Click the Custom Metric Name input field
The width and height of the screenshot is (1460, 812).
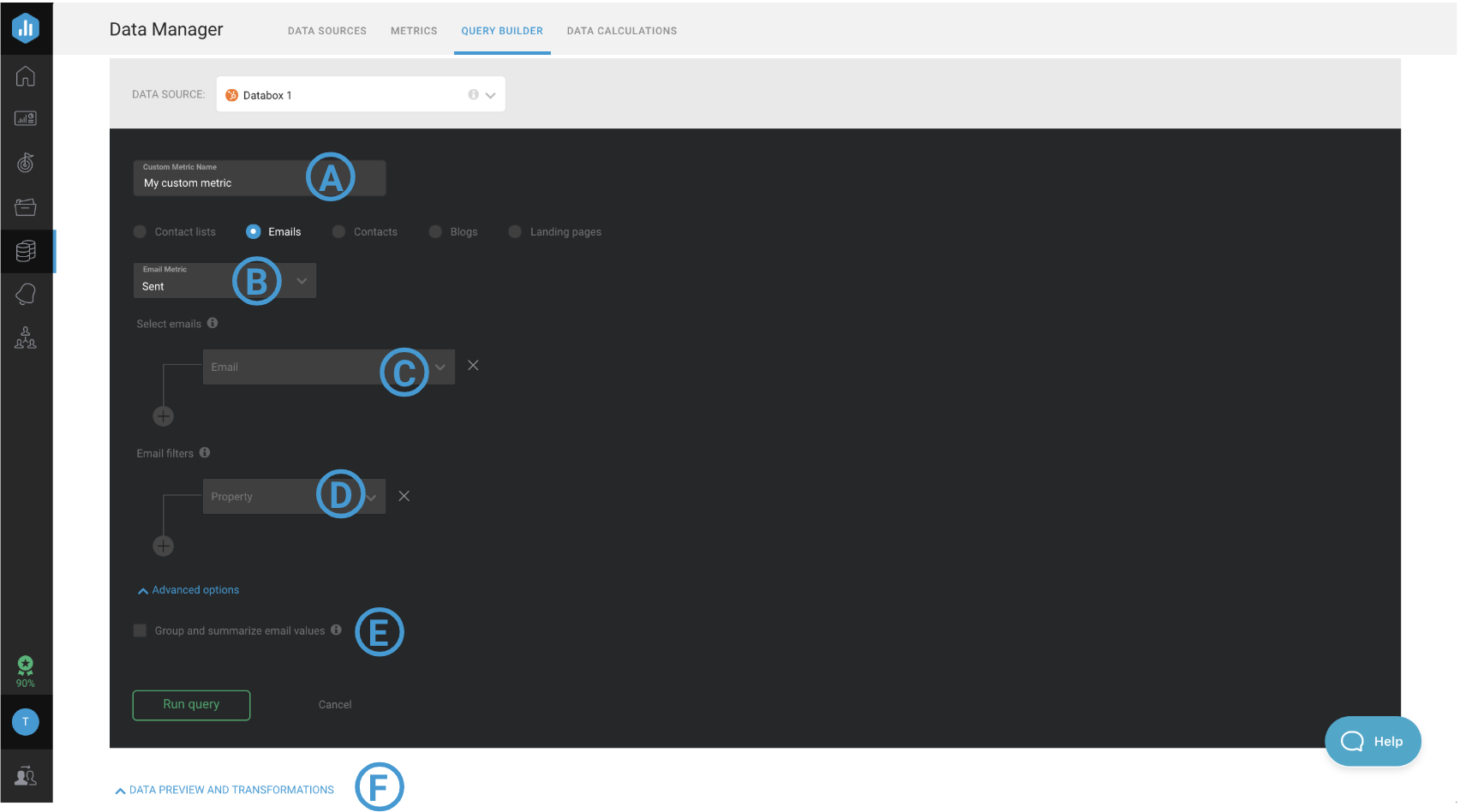pyautogui.click(x=260, y=178)
